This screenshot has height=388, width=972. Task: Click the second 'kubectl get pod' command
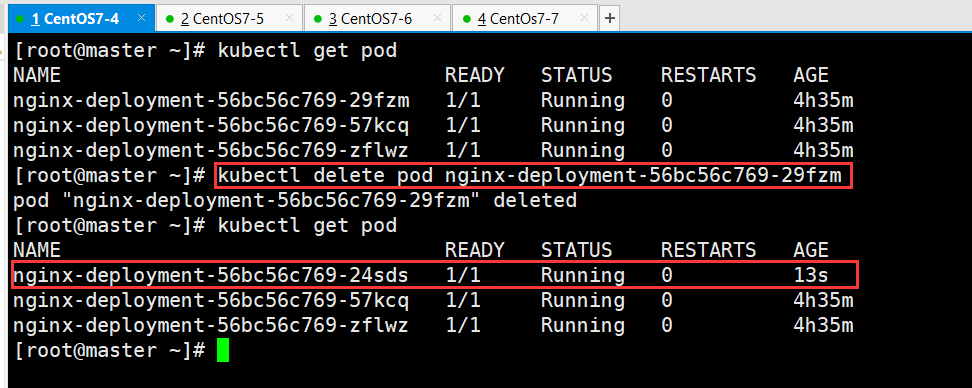click(x=307, y=225)
